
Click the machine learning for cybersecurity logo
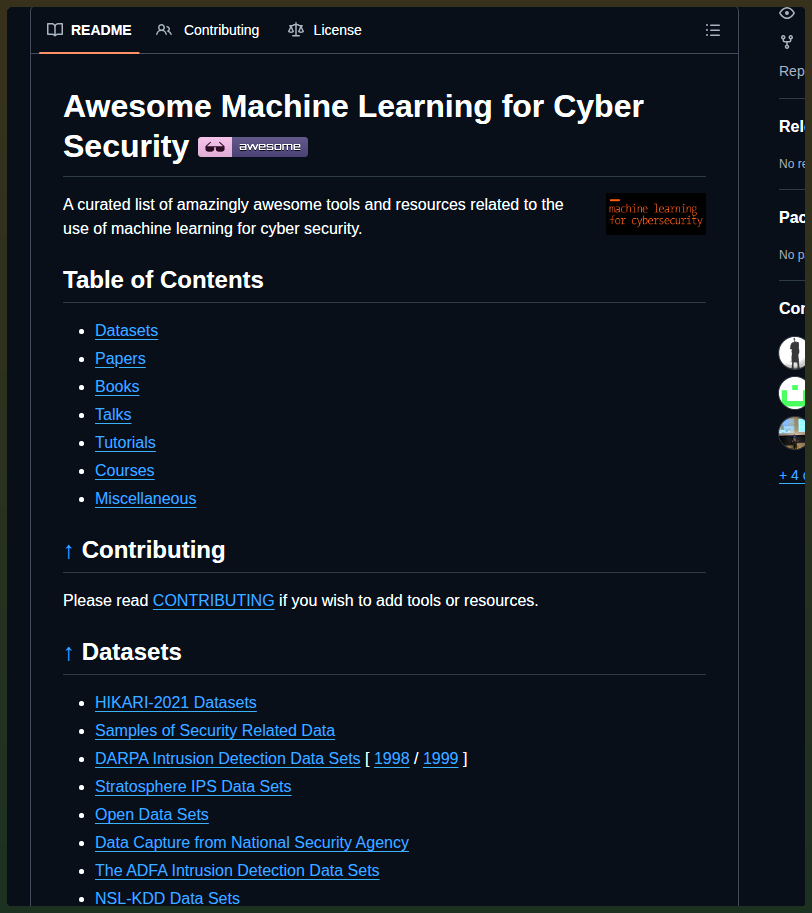coord(655,214)
